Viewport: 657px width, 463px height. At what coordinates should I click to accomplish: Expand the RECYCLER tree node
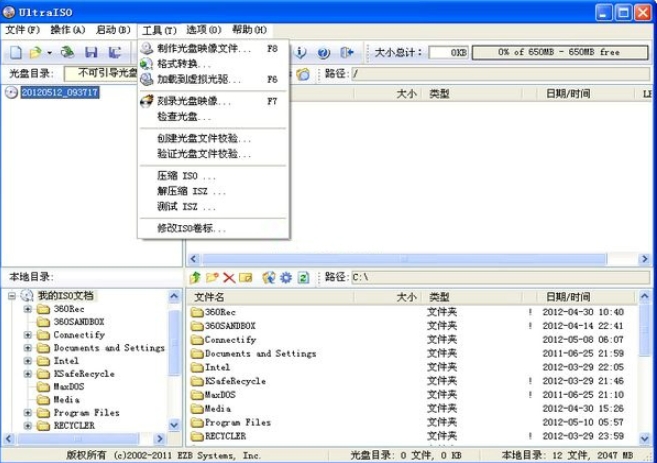28,426
